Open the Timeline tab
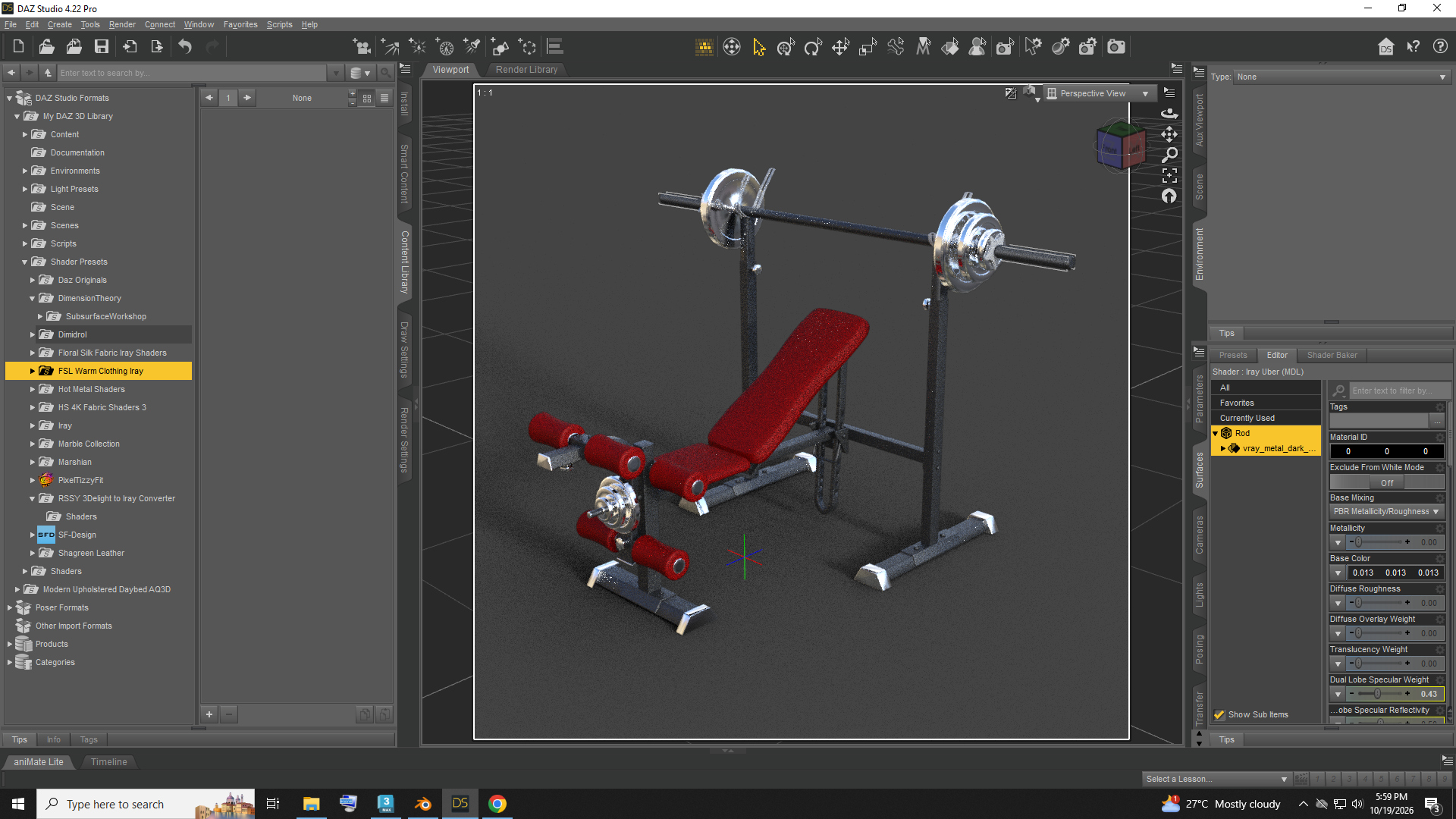Viewport: 1456px width, 819px height. point(108,762)
